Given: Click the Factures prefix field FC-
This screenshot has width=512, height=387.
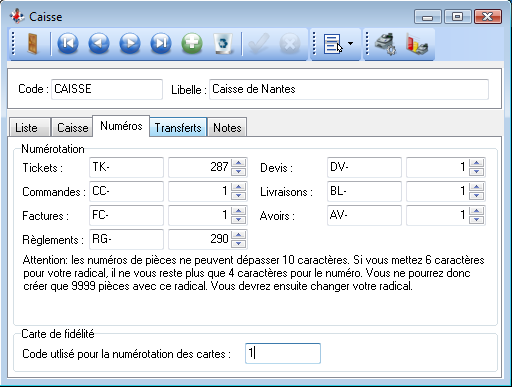Looking at the screenshot, I should [x=126, y=215].
